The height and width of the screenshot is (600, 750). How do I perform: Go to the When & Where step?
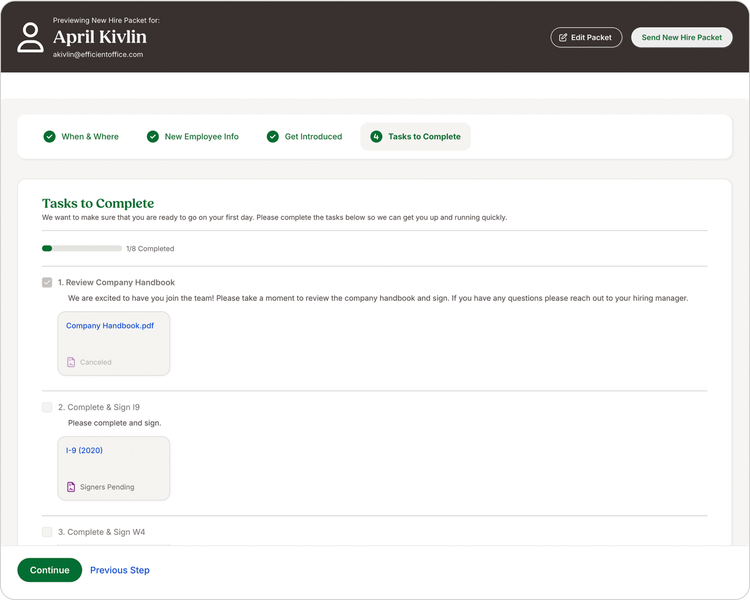point(81,136)
